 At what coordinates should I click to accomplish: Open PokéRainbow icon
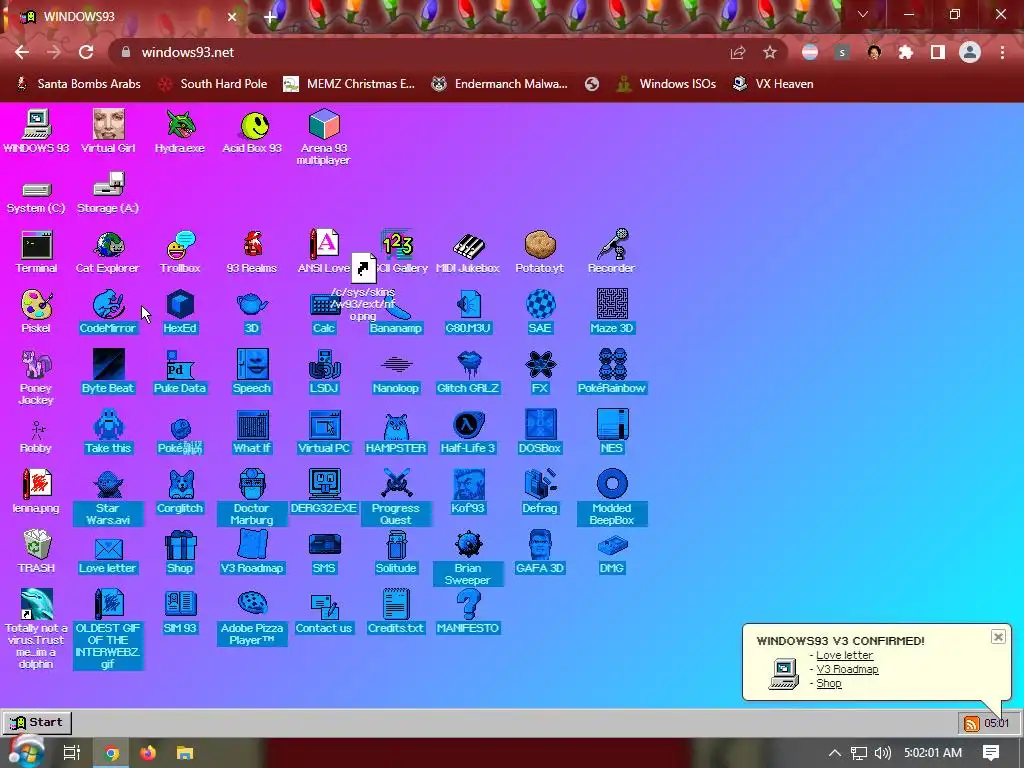tap(612, 372)
